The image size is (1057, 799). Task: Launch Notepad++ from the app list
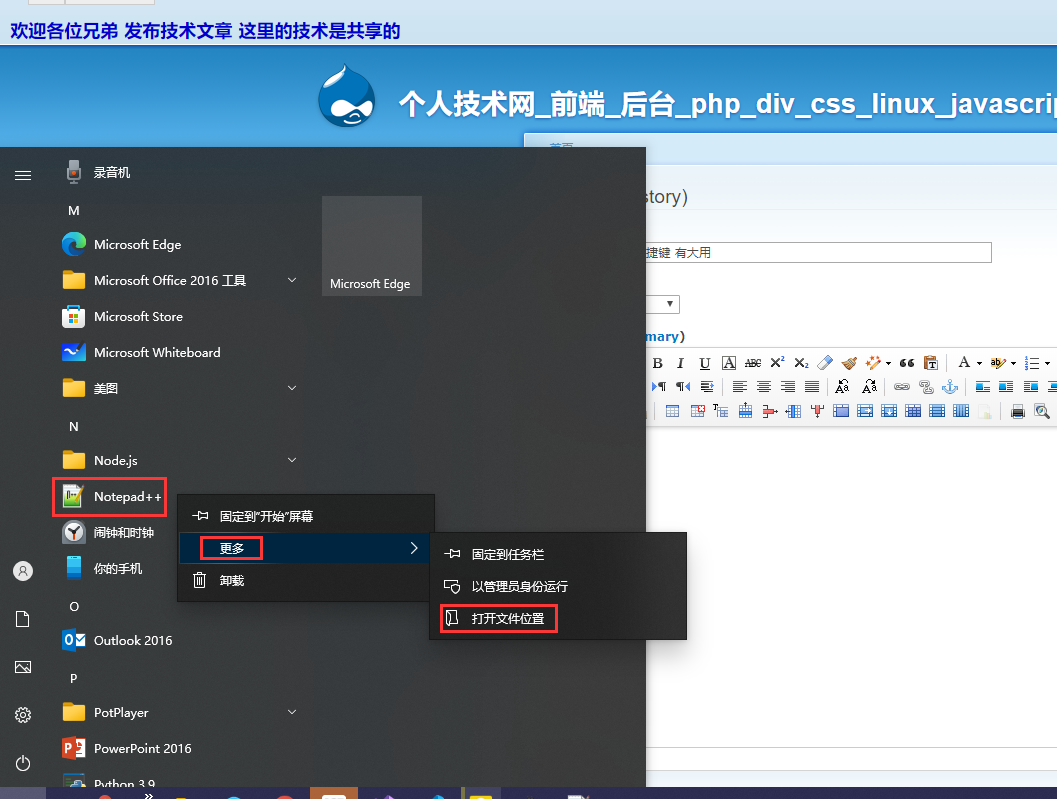(111, 497)
